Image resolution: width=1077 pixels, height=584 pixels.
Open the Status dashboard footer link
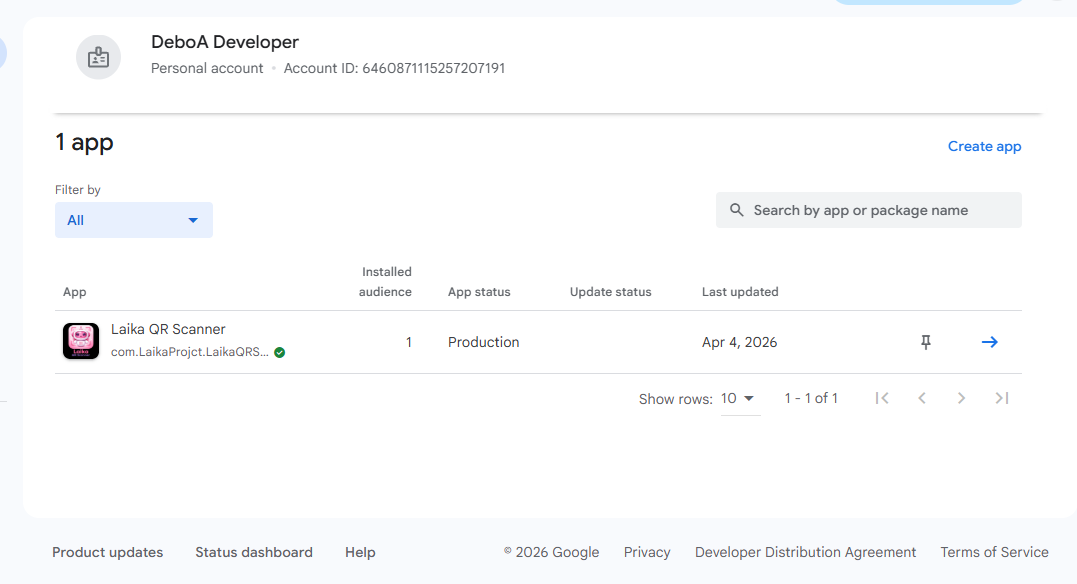253,552
